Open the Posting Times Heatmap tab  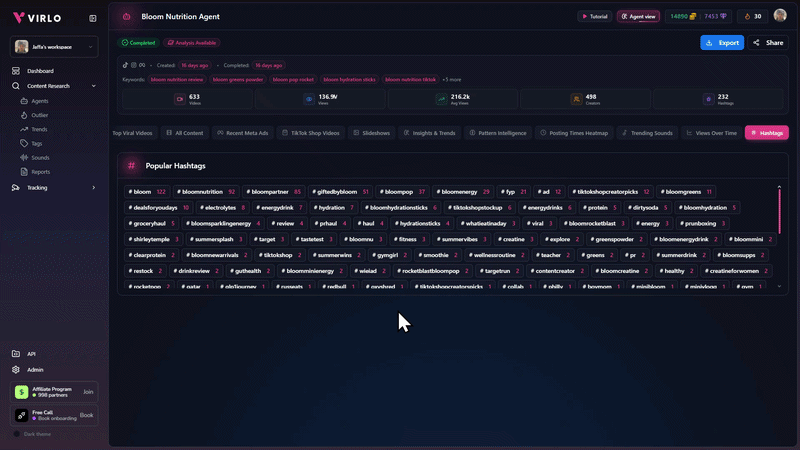coord(574,133)
